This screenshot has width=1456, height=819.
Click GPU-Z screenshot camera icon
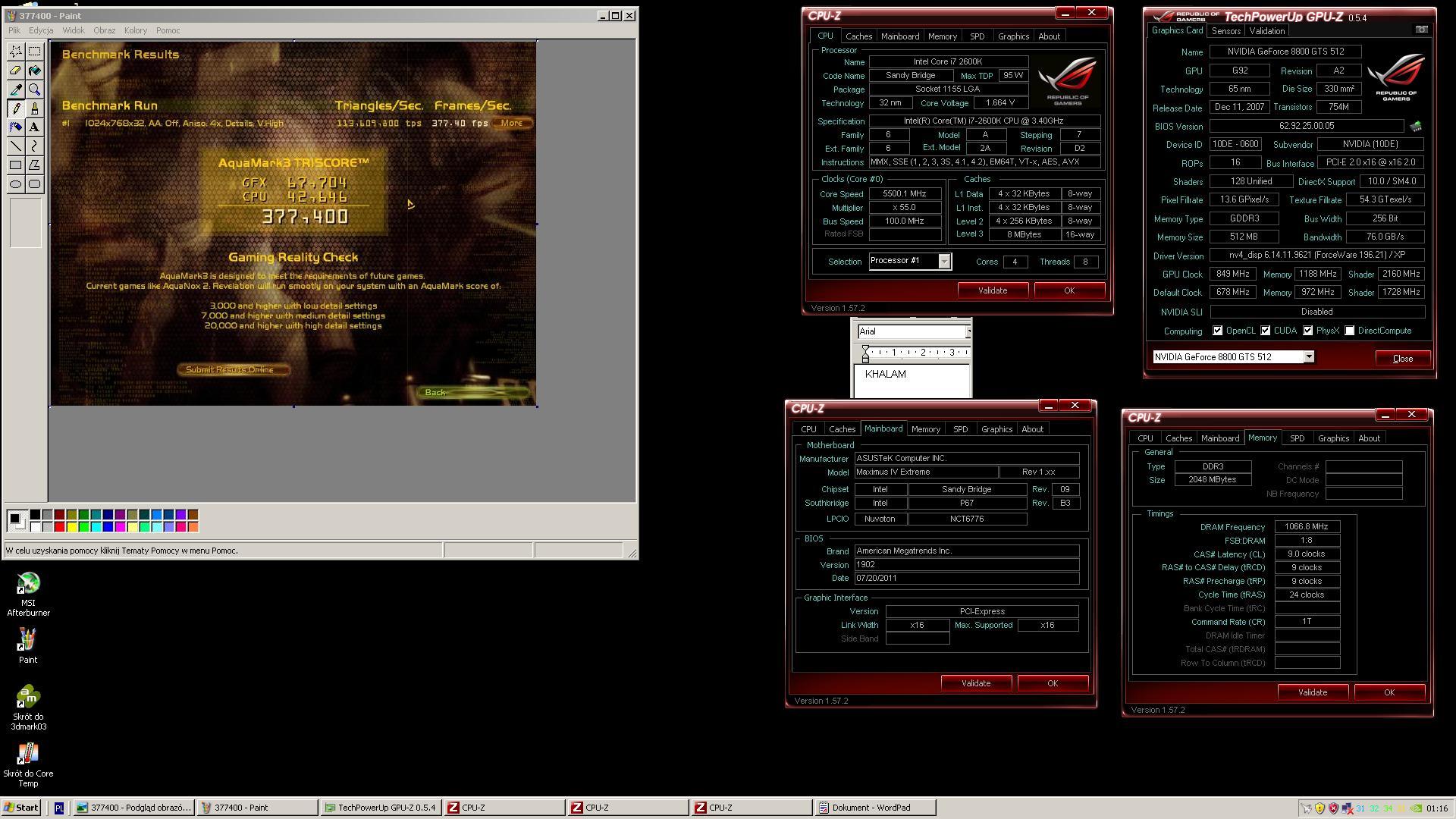click(x=1421, y=30)
